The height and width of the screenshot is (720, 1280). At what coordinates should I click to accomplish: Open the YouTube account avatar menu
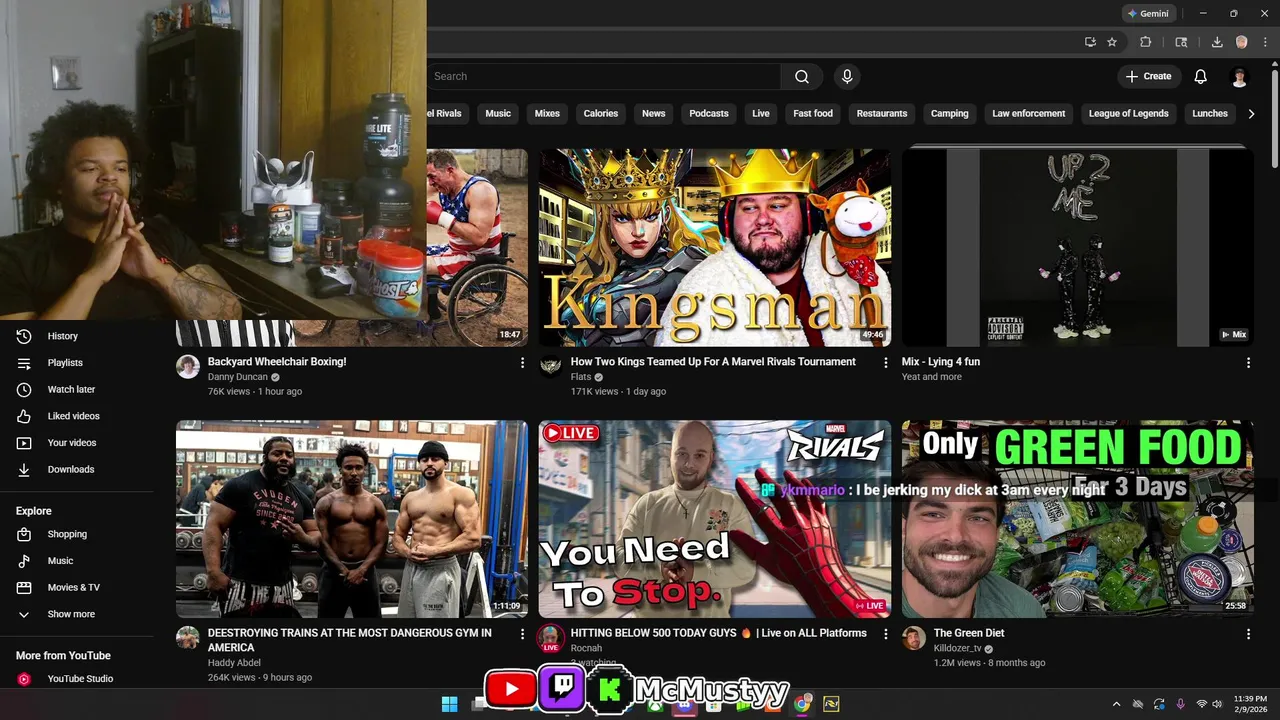(x=1239, y=76)
